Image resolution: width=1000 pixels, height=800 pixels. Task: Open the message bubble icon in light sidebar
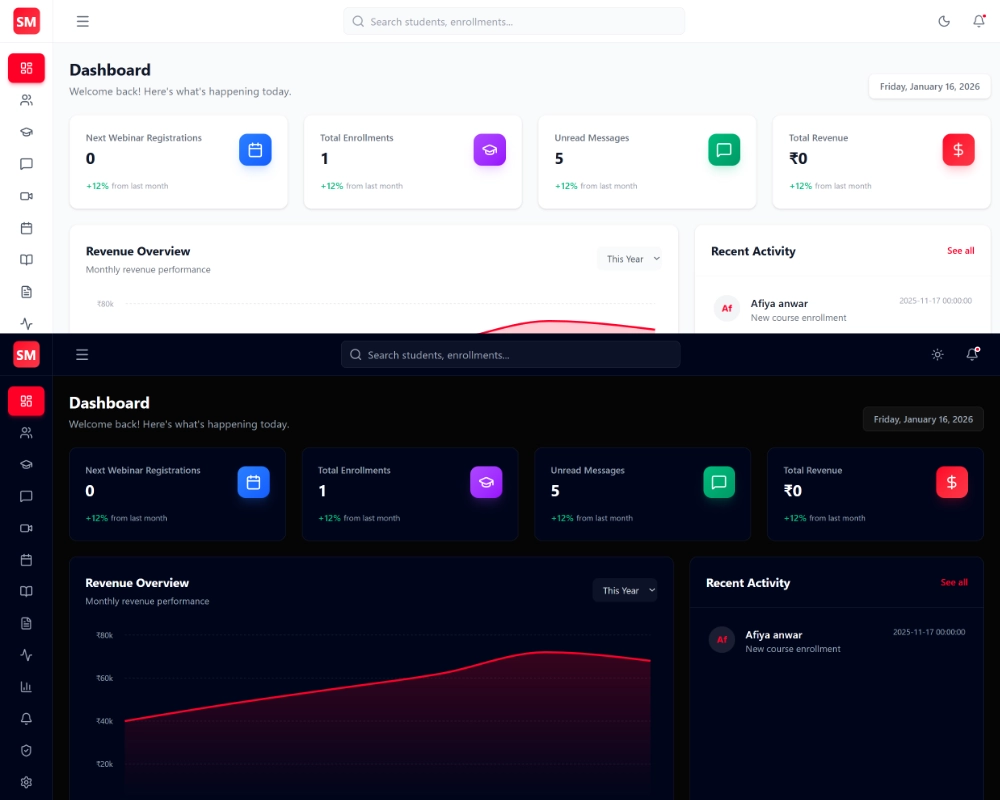[26, 164]
